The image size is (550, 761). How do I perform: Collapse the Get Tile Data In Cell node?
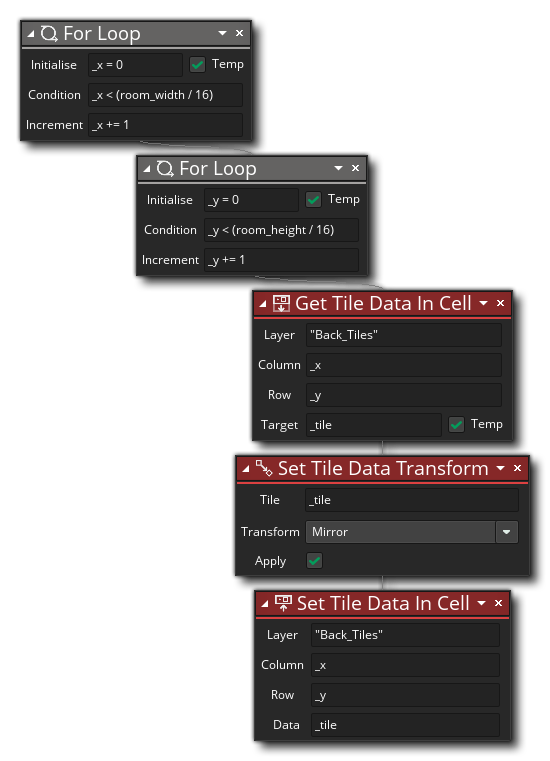263,304
